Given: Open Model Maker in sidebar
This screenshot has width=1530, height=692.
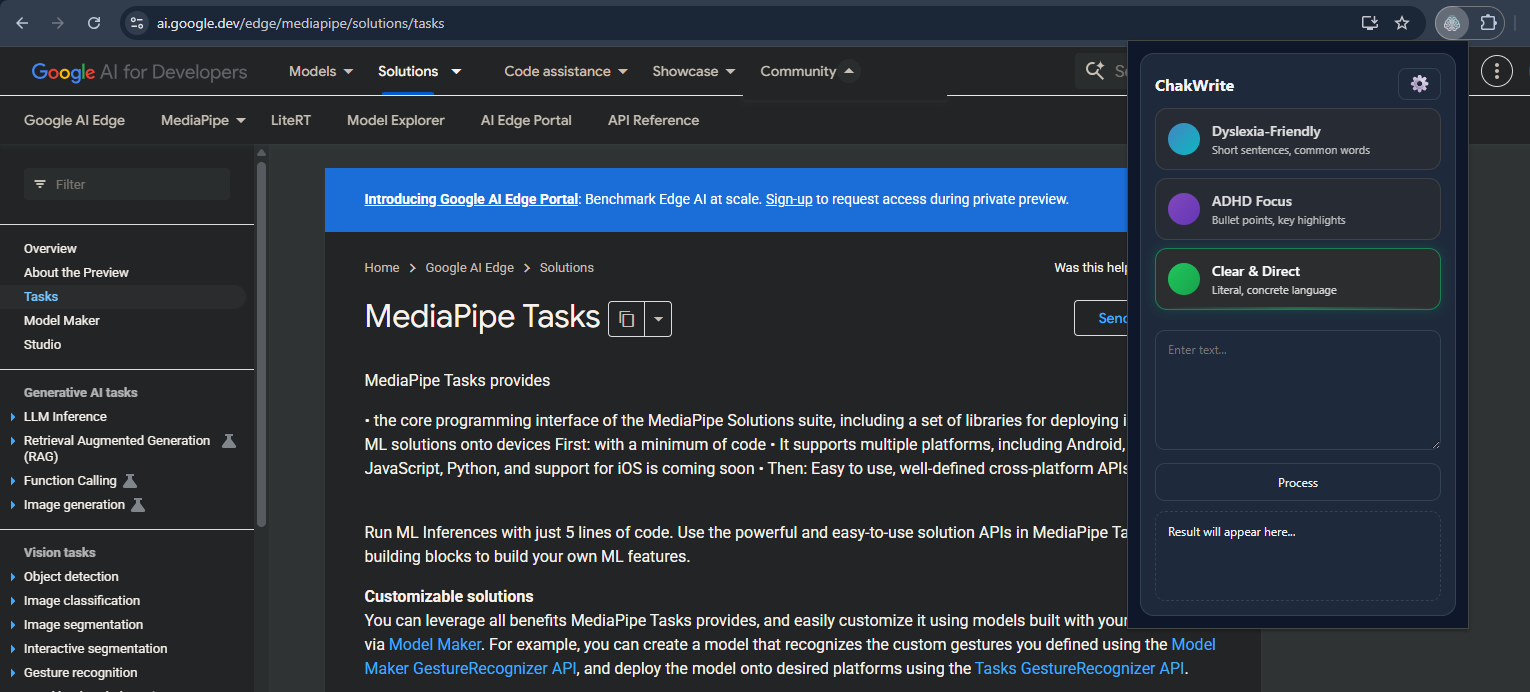Looking at the screenshot, I should tap(62, 321).
